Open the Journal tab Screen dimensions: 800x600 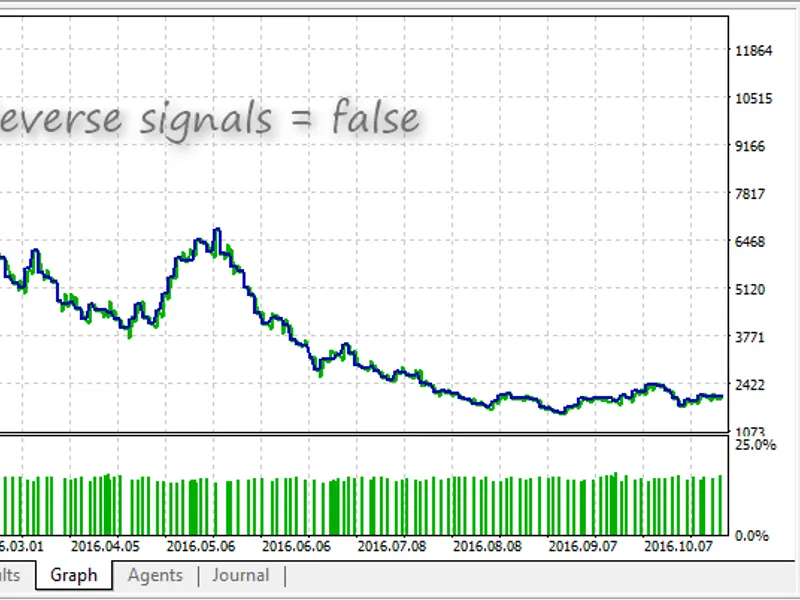pyautogui.click(x=240, y=576)
